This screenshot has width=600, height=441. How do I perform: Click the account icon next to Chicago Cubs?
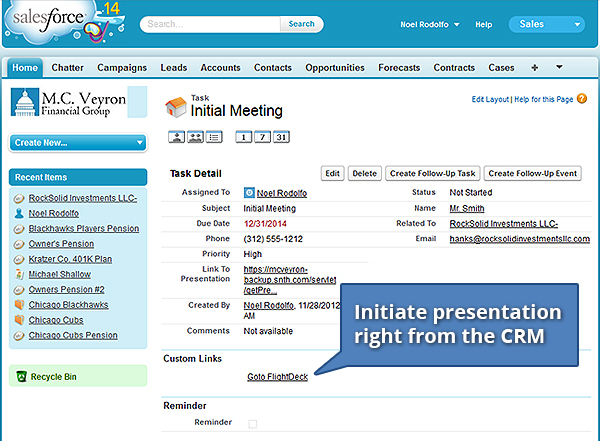[x=19, y=320]
